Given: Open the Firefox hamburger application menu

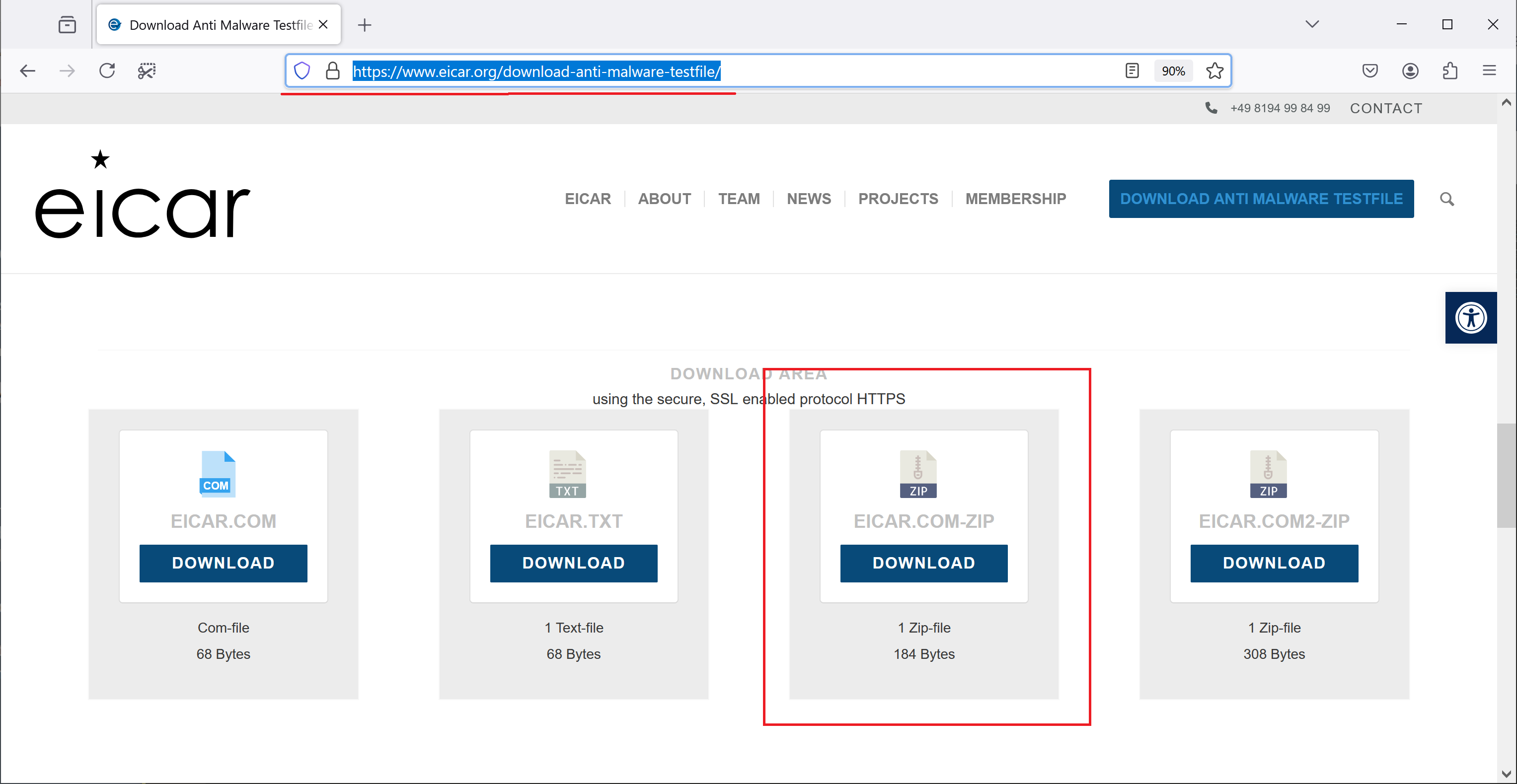Looking at the screenshot, I should (x=1489, y=71).
